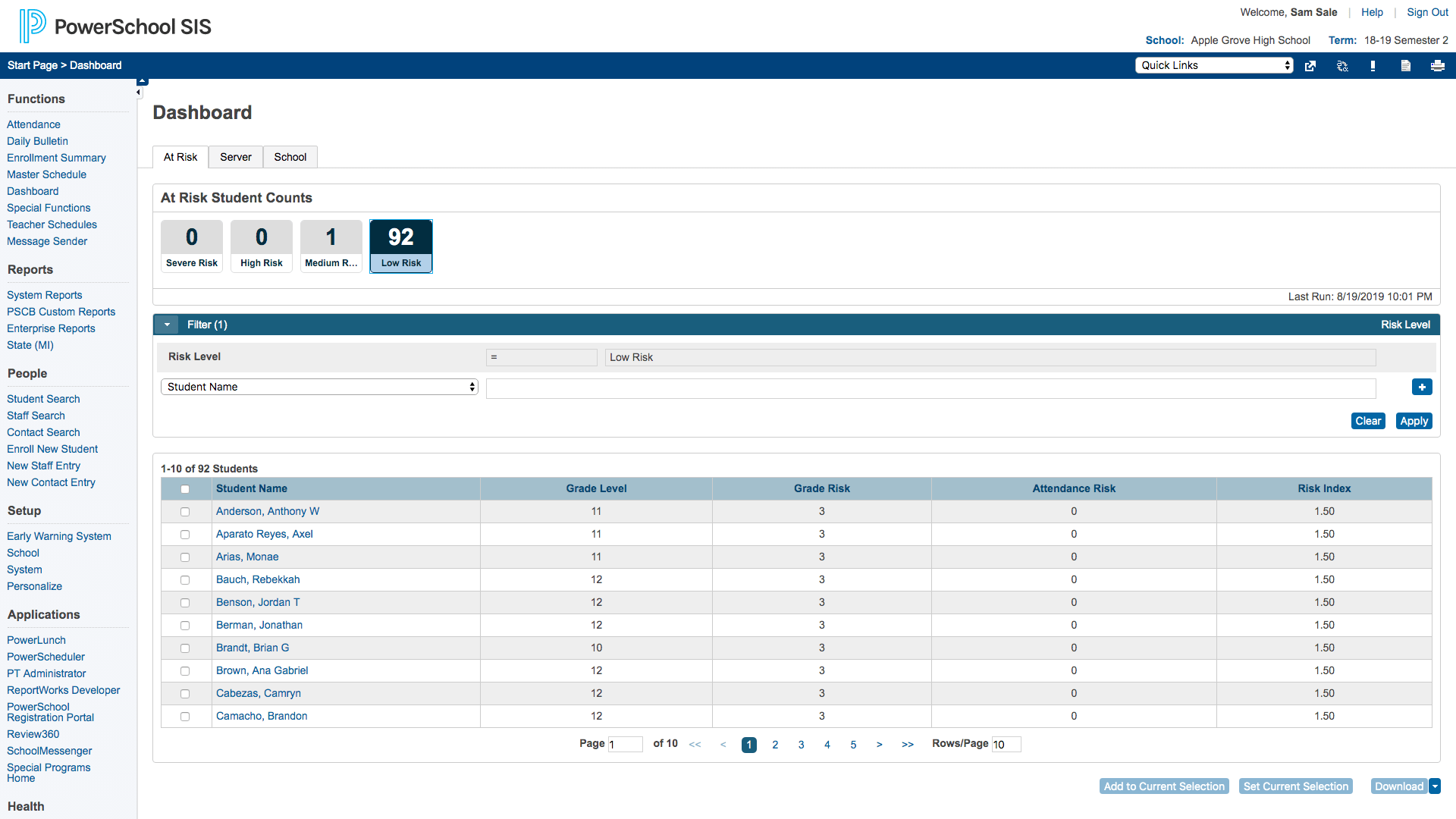
Task: Click the exclamation alert icon
Action: pyautogui.click(x=1373, y=66)
